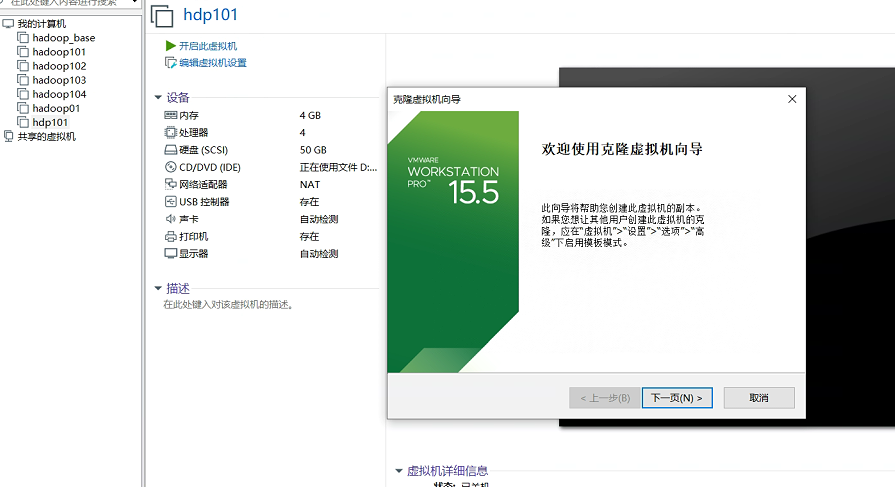Click the large VM icon beside hdp101 title
The image size is (895, 487).
tap(162, 15)
